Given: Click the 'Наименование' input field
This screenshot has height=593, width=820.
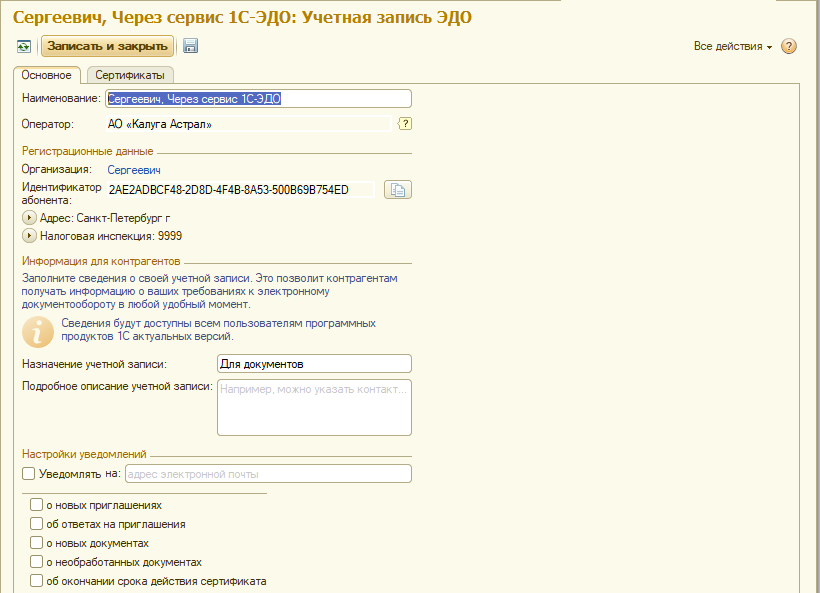Looking at the screenshot, I should 258,99.
